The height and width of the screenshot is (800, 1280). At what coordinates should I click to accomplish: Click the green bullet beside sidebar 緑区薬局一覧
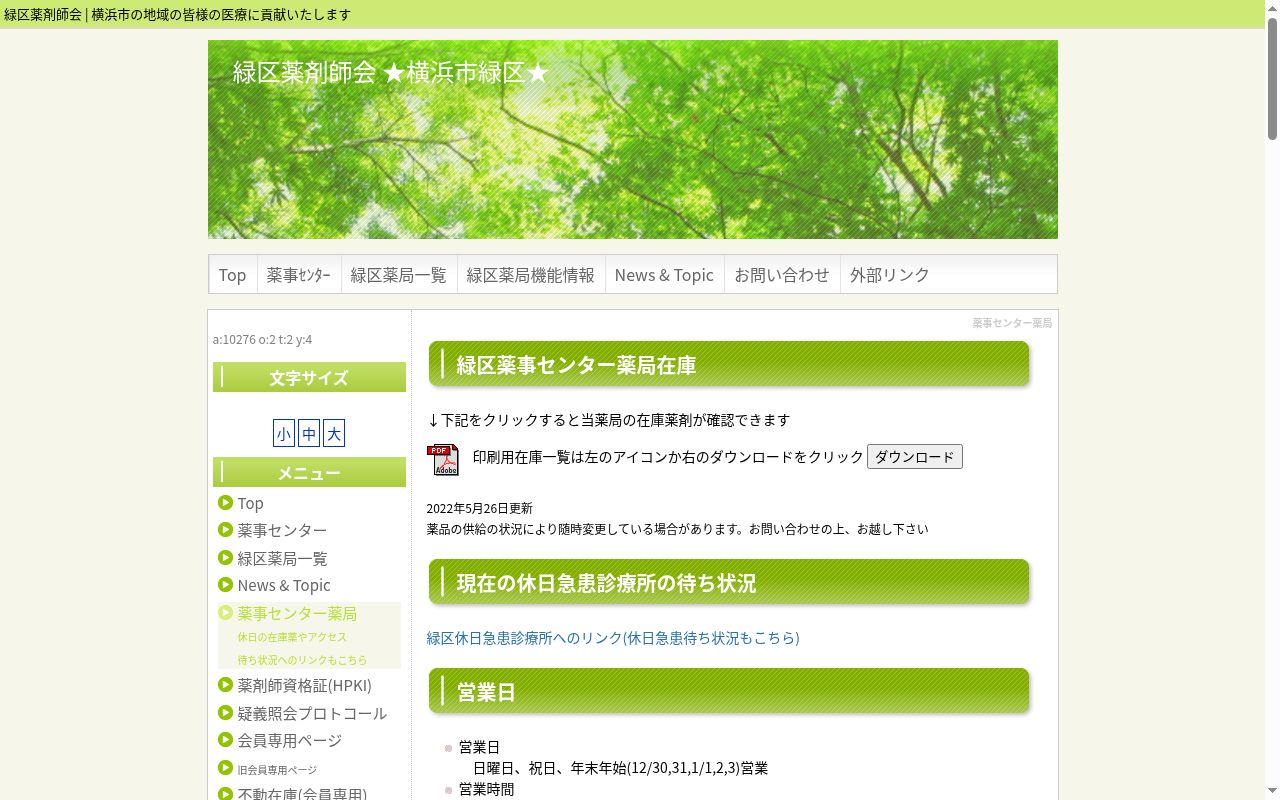click(x=225, y=558)
